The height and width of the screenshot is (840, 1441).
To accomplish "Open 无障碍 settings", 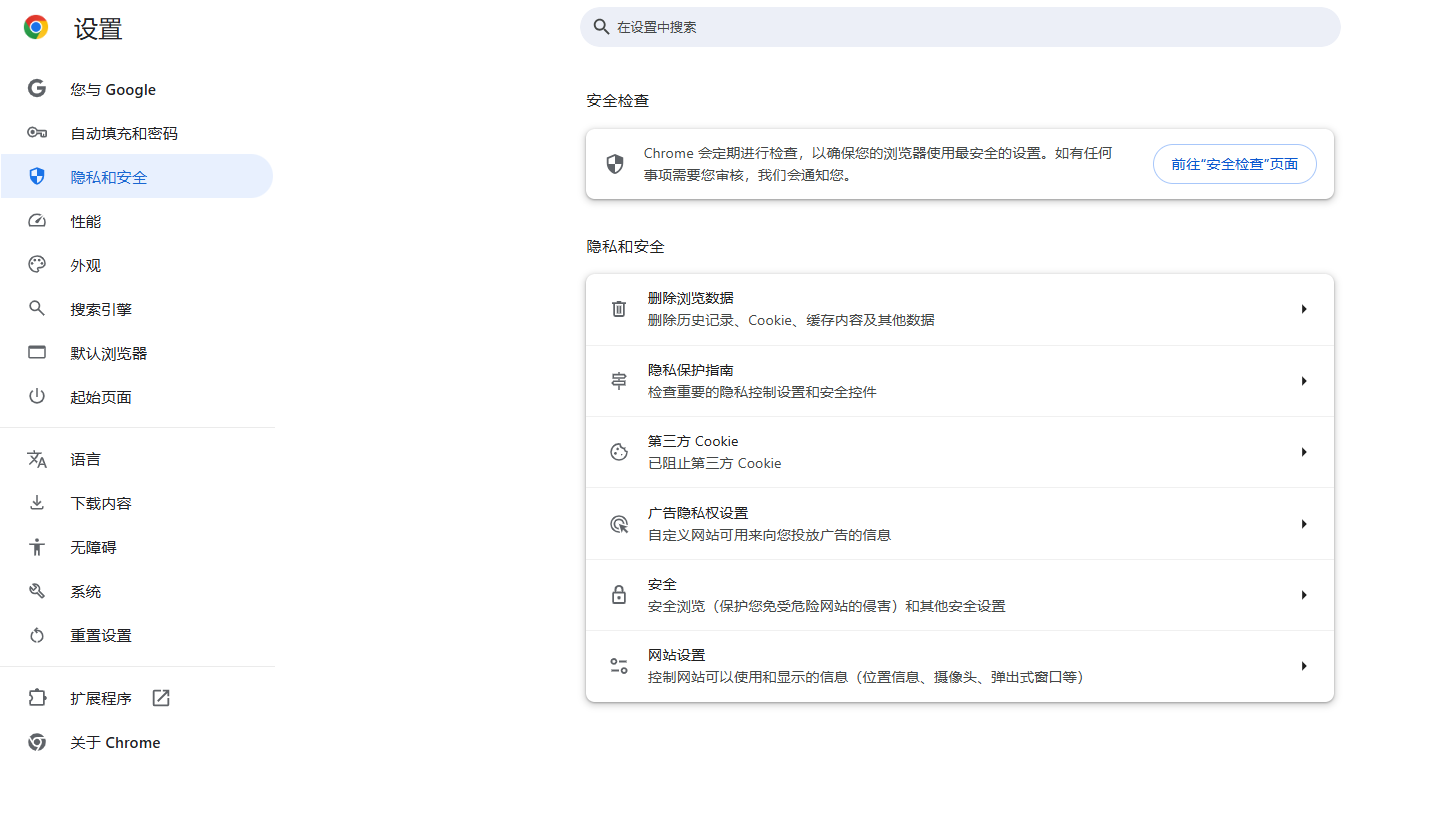I will [x=136, y=547].
